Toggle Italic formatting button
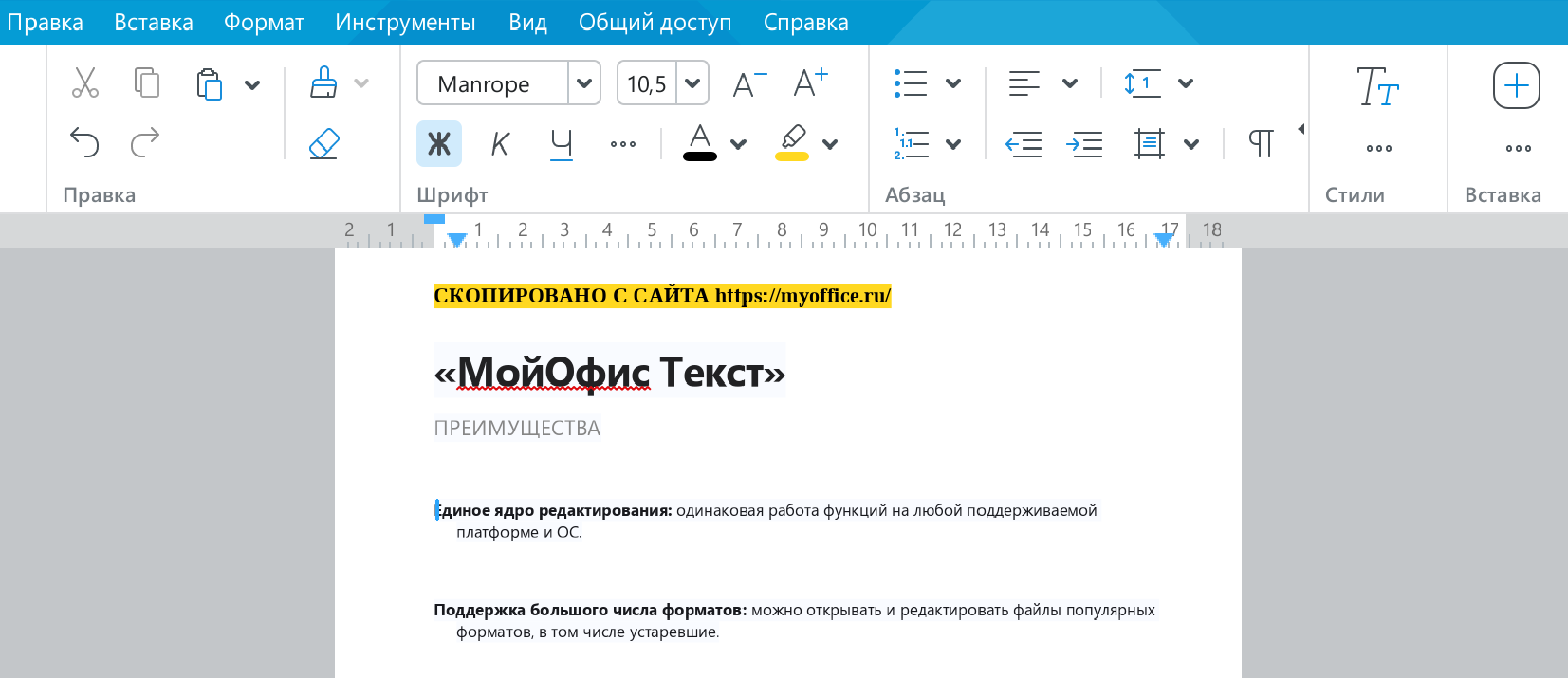 point(500,144)
